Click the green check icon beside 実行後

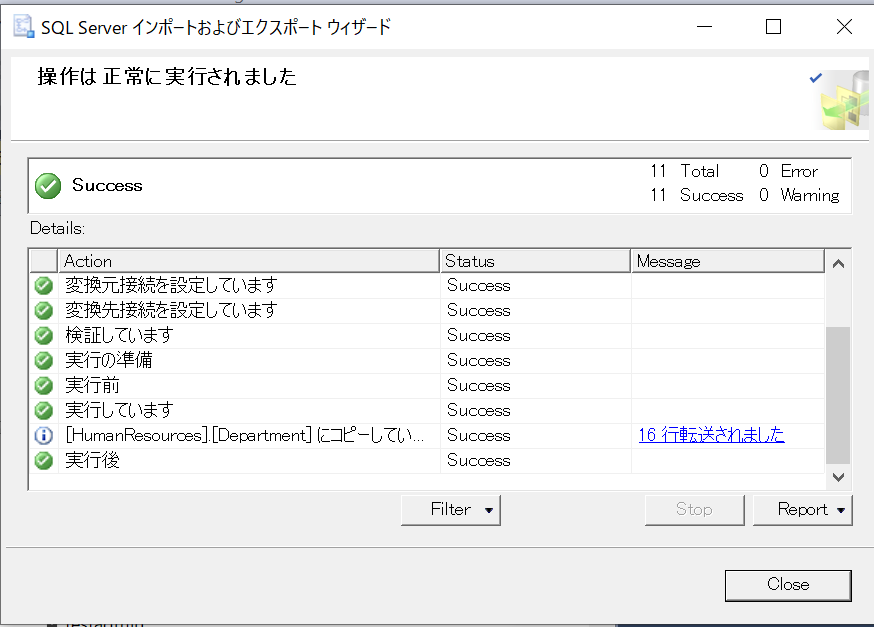[x=43, y=460]
